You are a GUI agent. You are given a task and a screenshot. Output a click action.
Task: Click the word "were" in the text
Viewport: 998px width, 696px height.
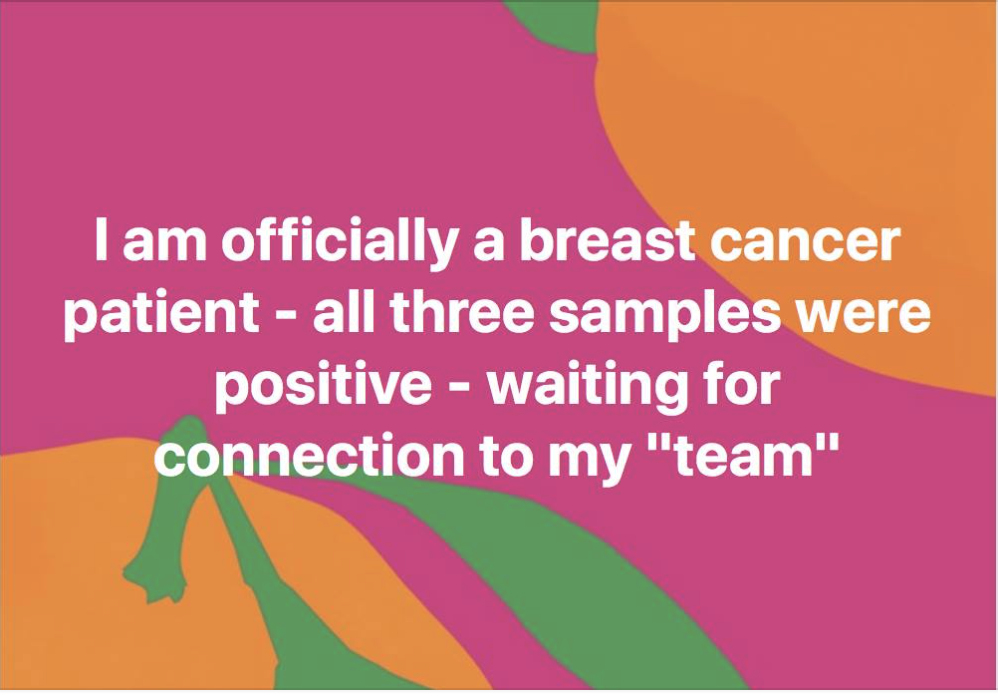(x=862, y=315)
